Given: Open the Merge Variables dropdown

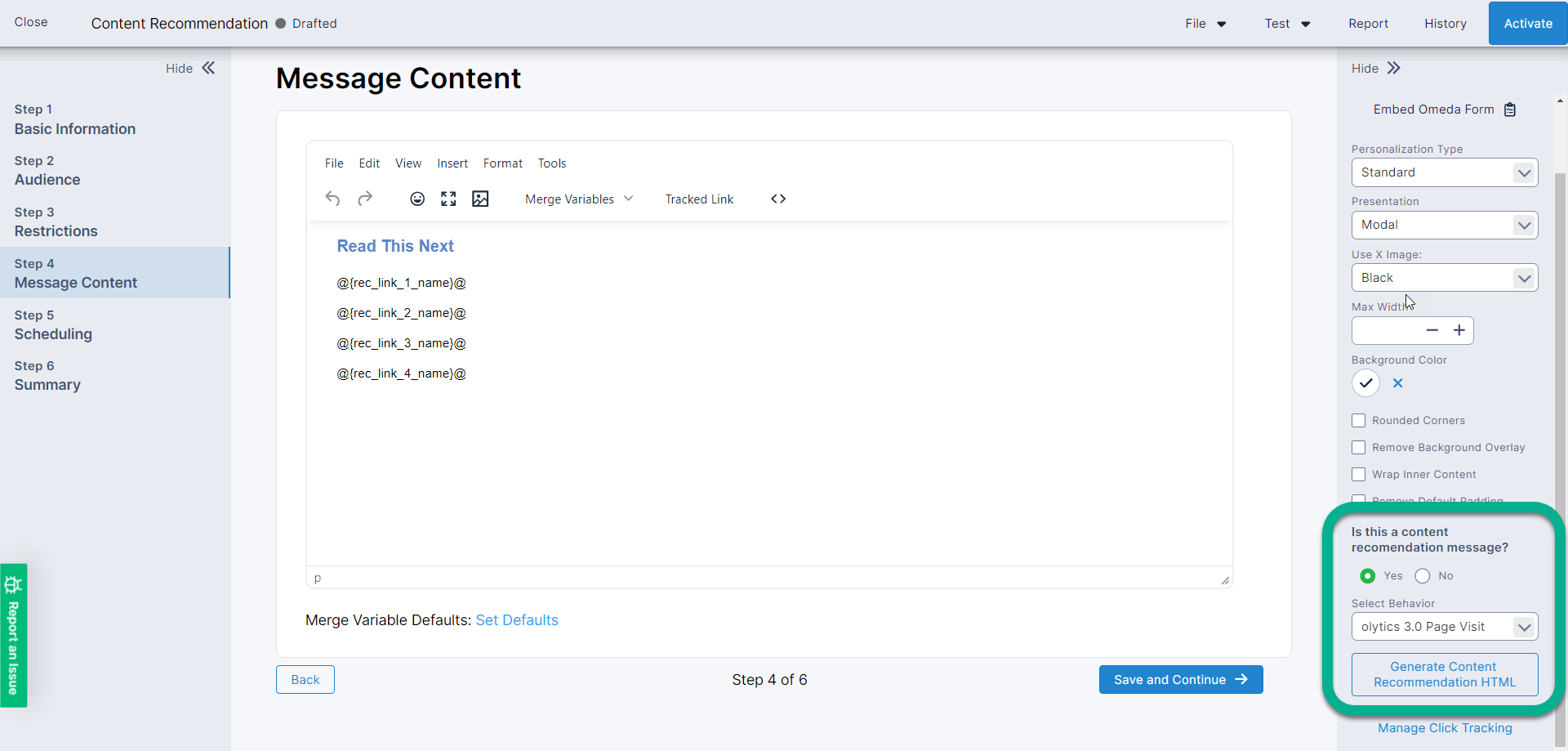Looking at the screenshot, I should (578, 199).
